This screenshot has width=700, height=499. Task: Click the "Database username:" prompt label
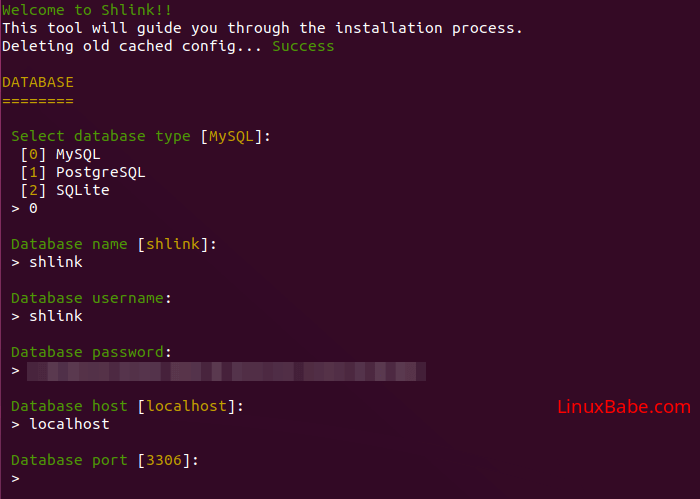91,298
